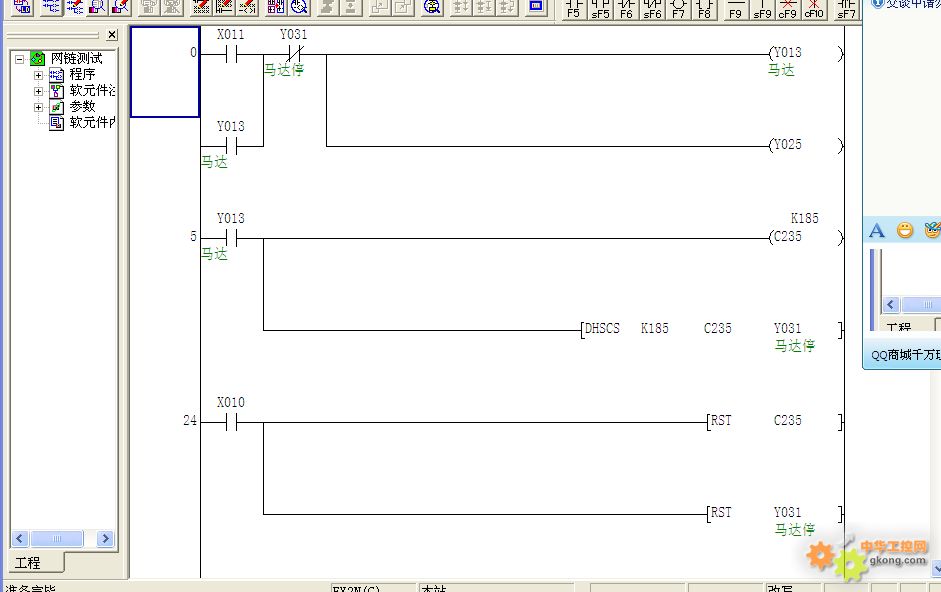
Task: Collapse the 网链测试 project root node
Action: [20, 59]
